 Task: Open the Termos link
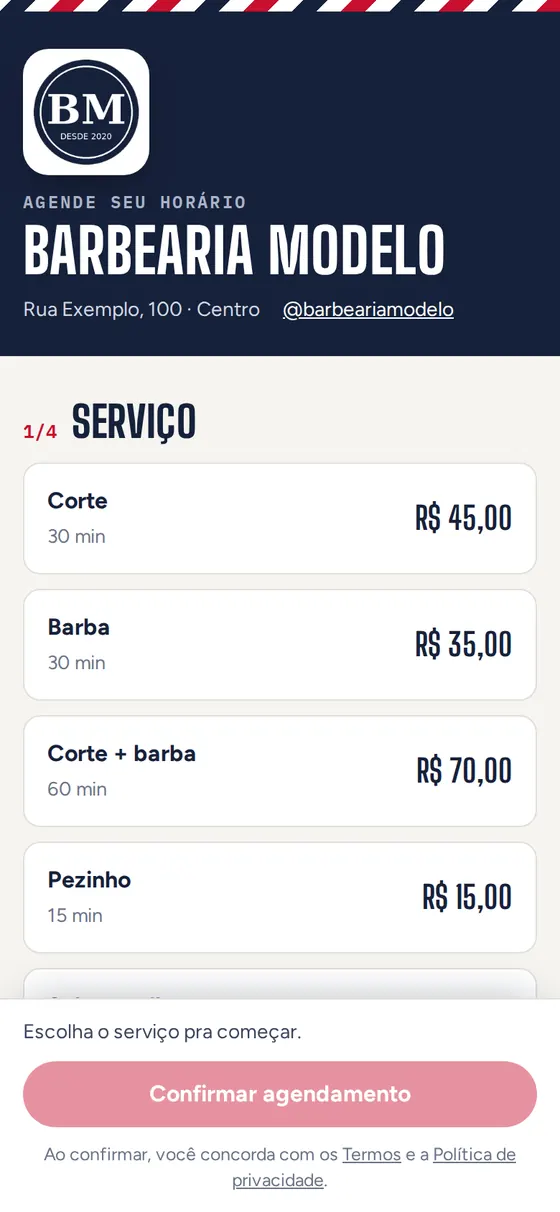371,1154
